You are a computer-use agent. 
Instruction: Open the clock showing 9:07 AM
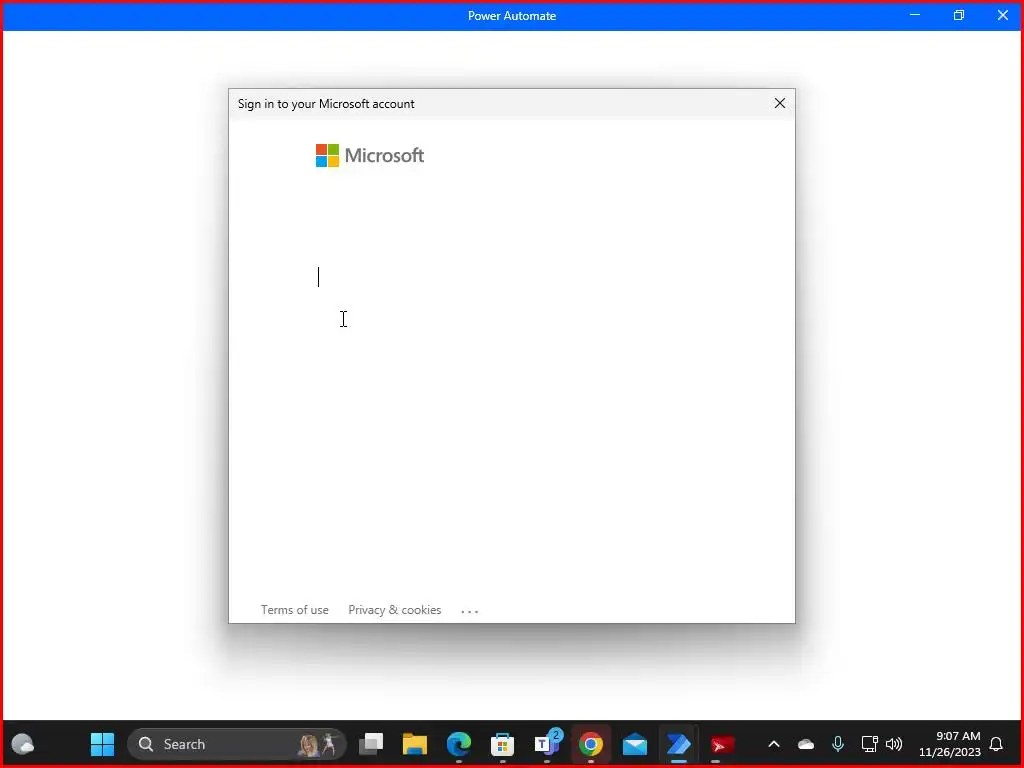(x=950, y=744)
